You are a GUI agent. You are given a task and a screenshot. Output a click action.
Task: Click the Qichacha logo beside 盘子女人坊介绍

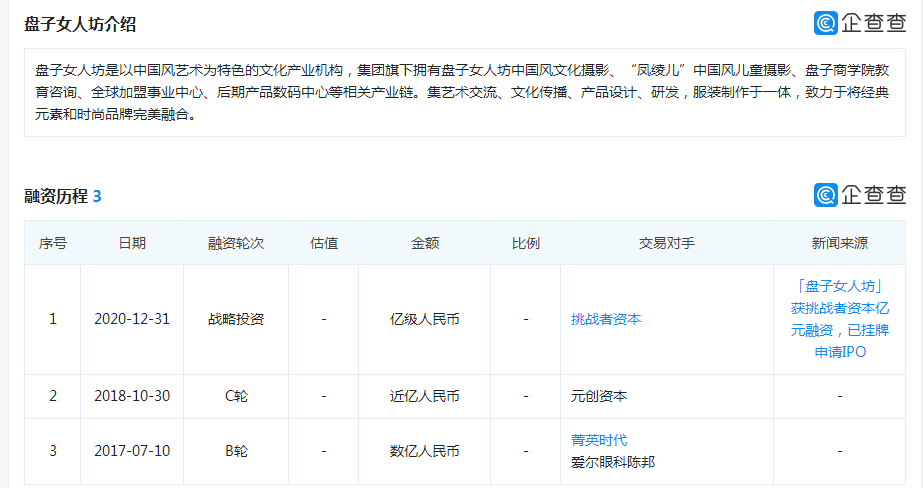tap(859, 22)
